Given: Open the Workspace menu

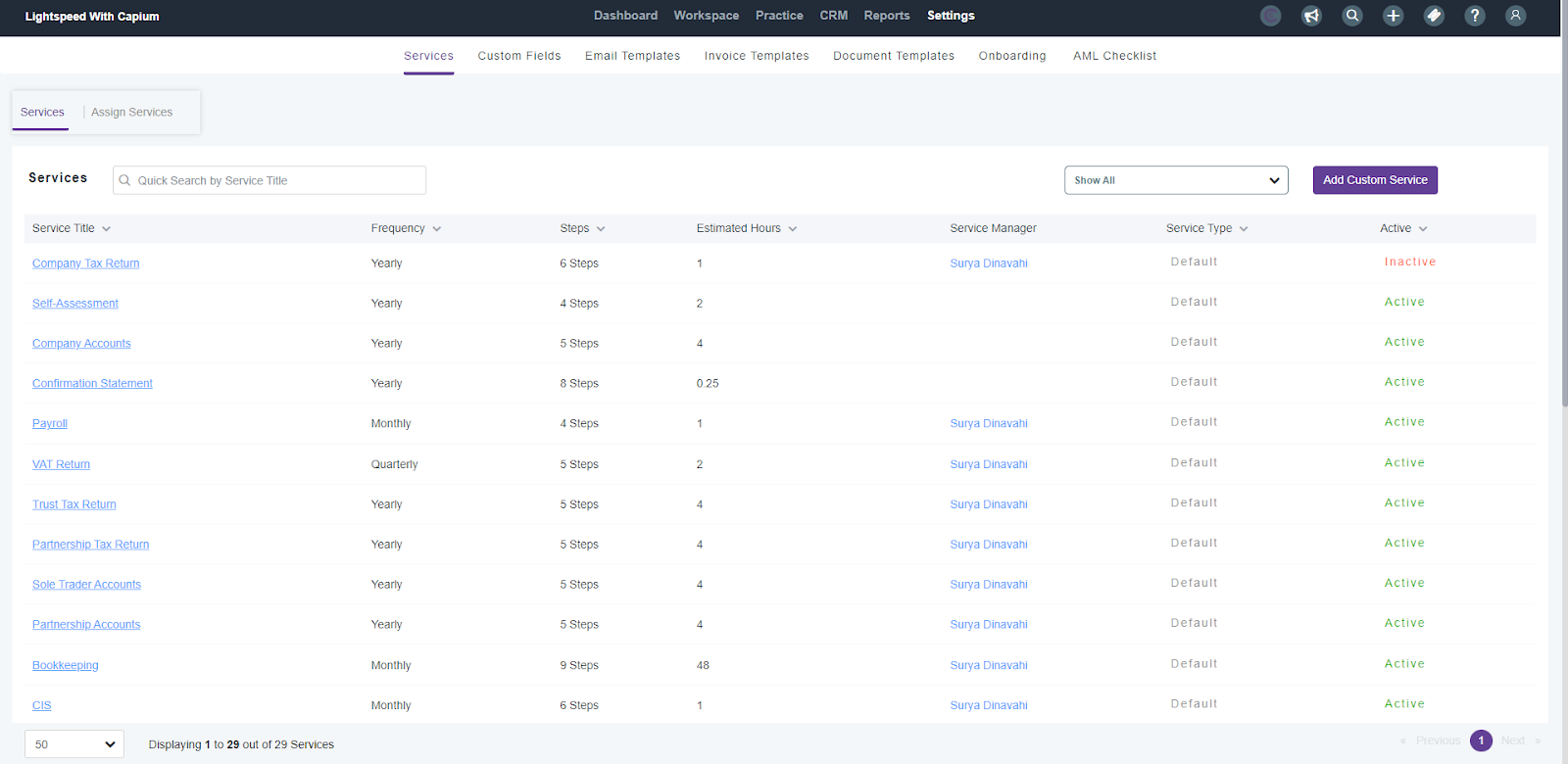Looking at the screenshot, I should tap(707, 16).
